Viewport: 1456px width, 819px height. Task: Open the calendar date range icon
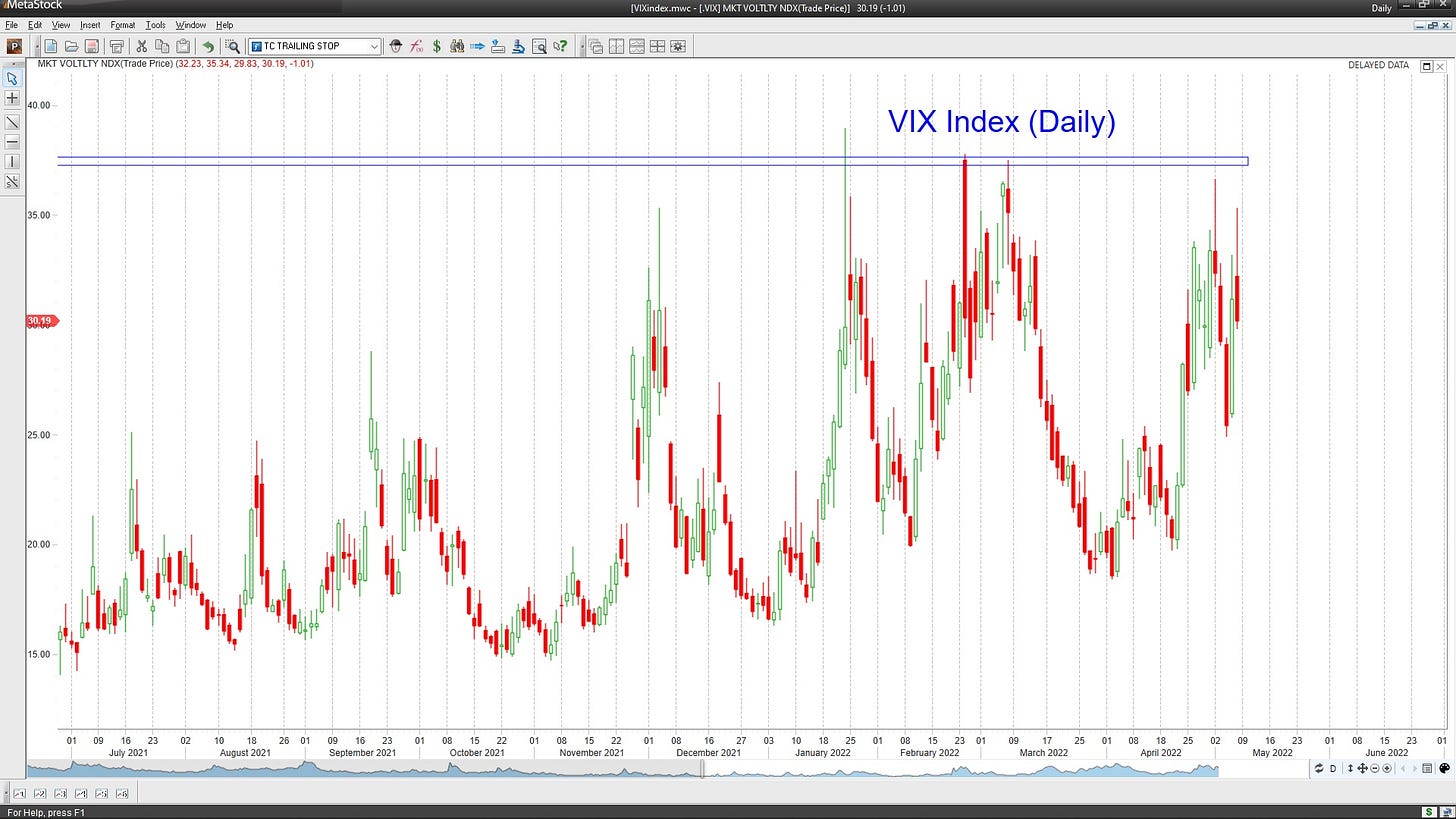1427,768
